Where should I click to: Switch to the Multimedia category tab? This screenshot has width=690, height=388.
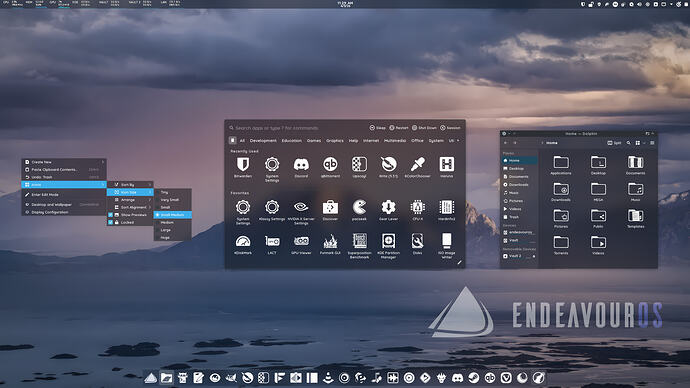[x=395, y=140]
